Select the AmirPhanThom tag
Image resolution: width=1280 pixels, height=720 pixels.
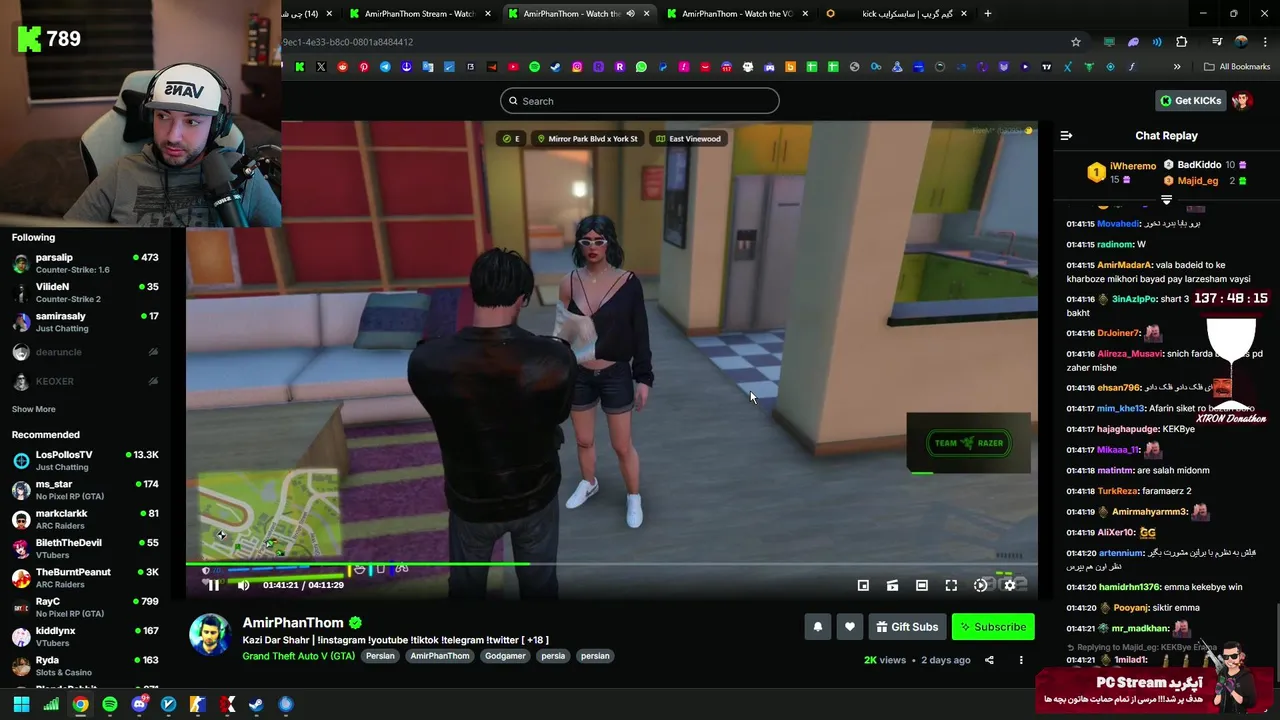pos(439,656)
